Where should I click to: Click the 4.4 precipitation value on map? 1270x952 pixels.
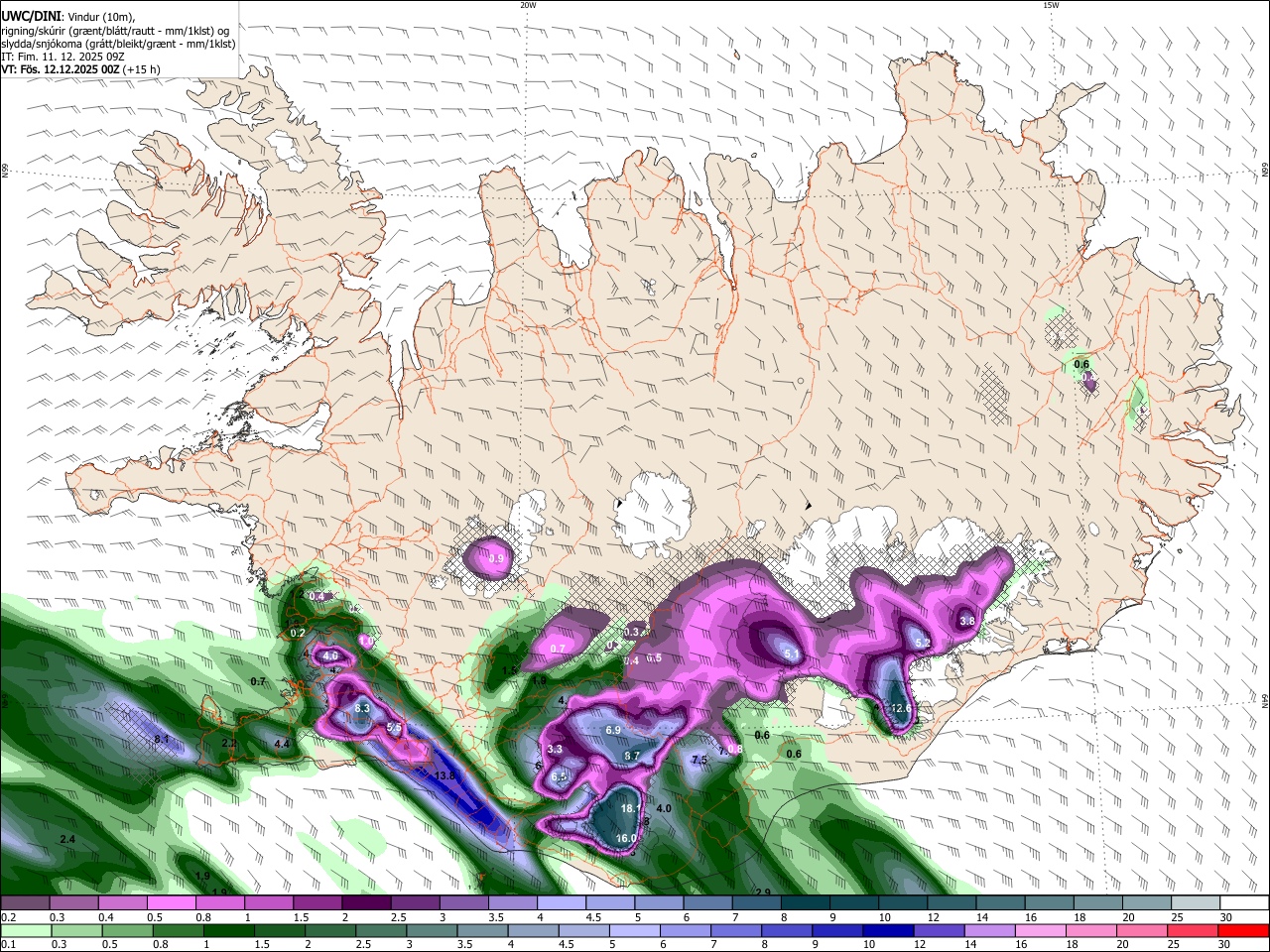tap(282, 744)
